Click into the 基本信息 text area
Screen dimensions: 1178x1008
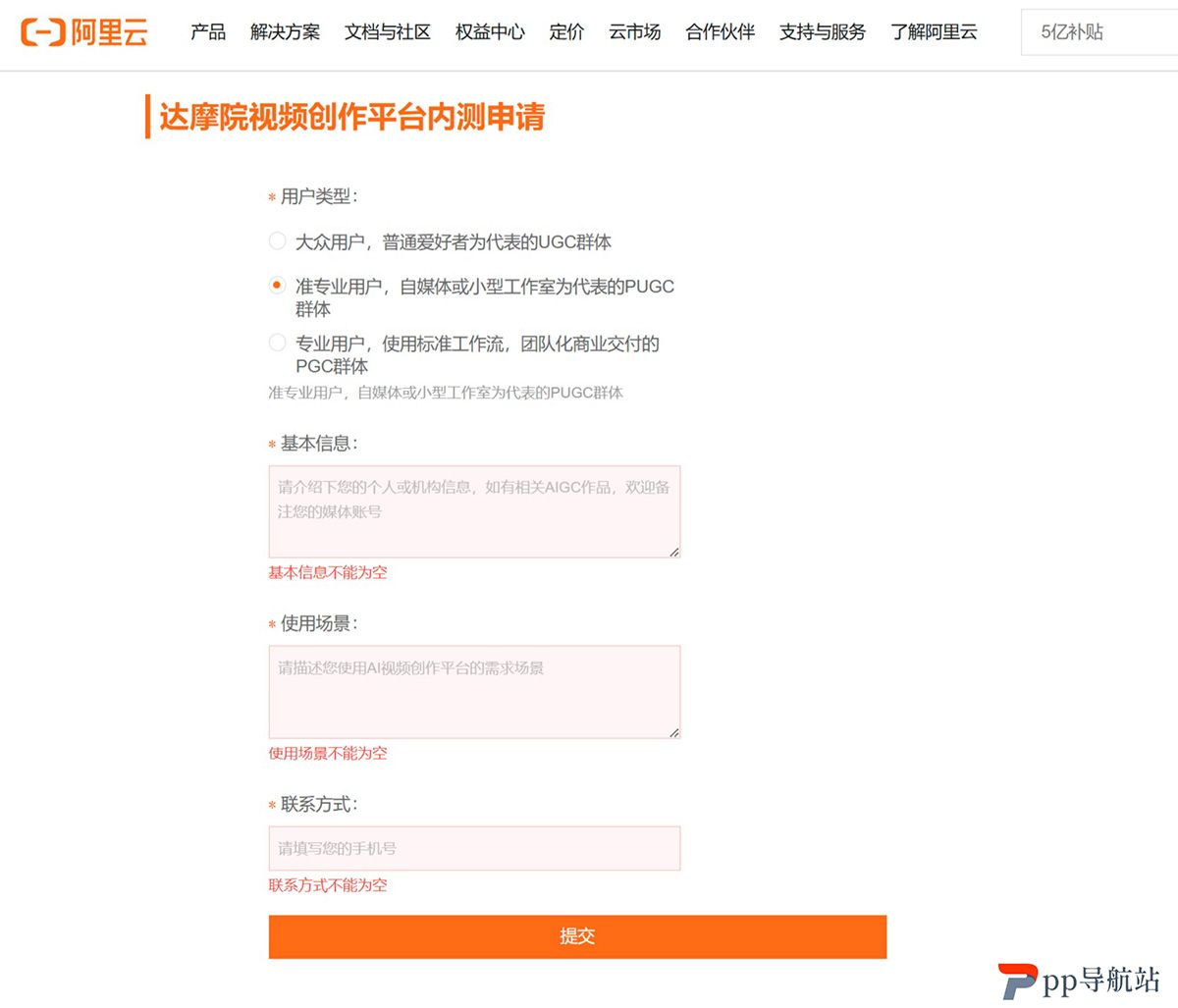click(474, 512)
